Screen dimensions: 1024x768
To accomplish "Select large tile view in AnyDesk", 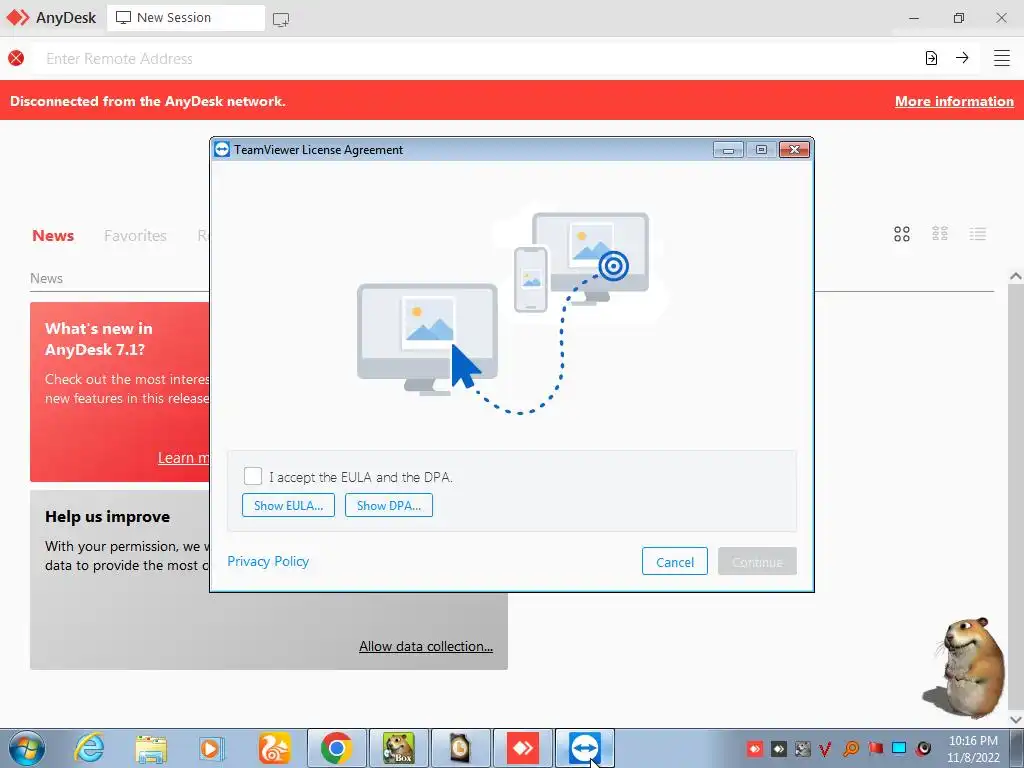I will click(x=902, y=234).
